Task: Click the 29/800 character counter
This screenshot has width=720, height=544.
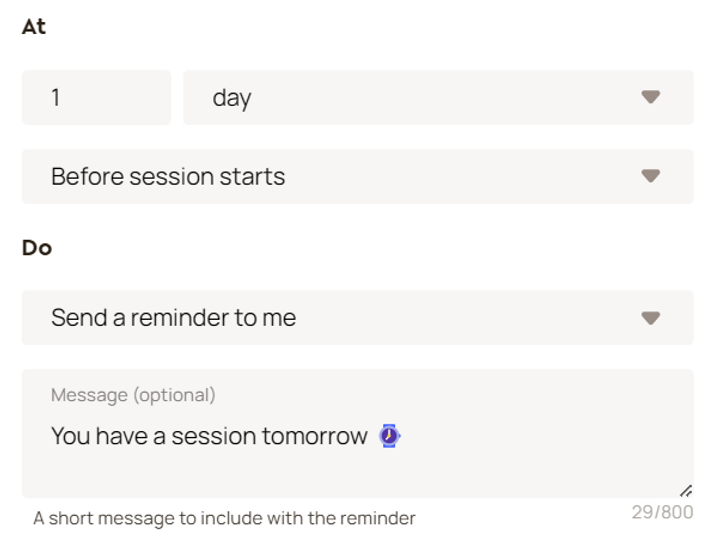Action: tap(662, 513)
